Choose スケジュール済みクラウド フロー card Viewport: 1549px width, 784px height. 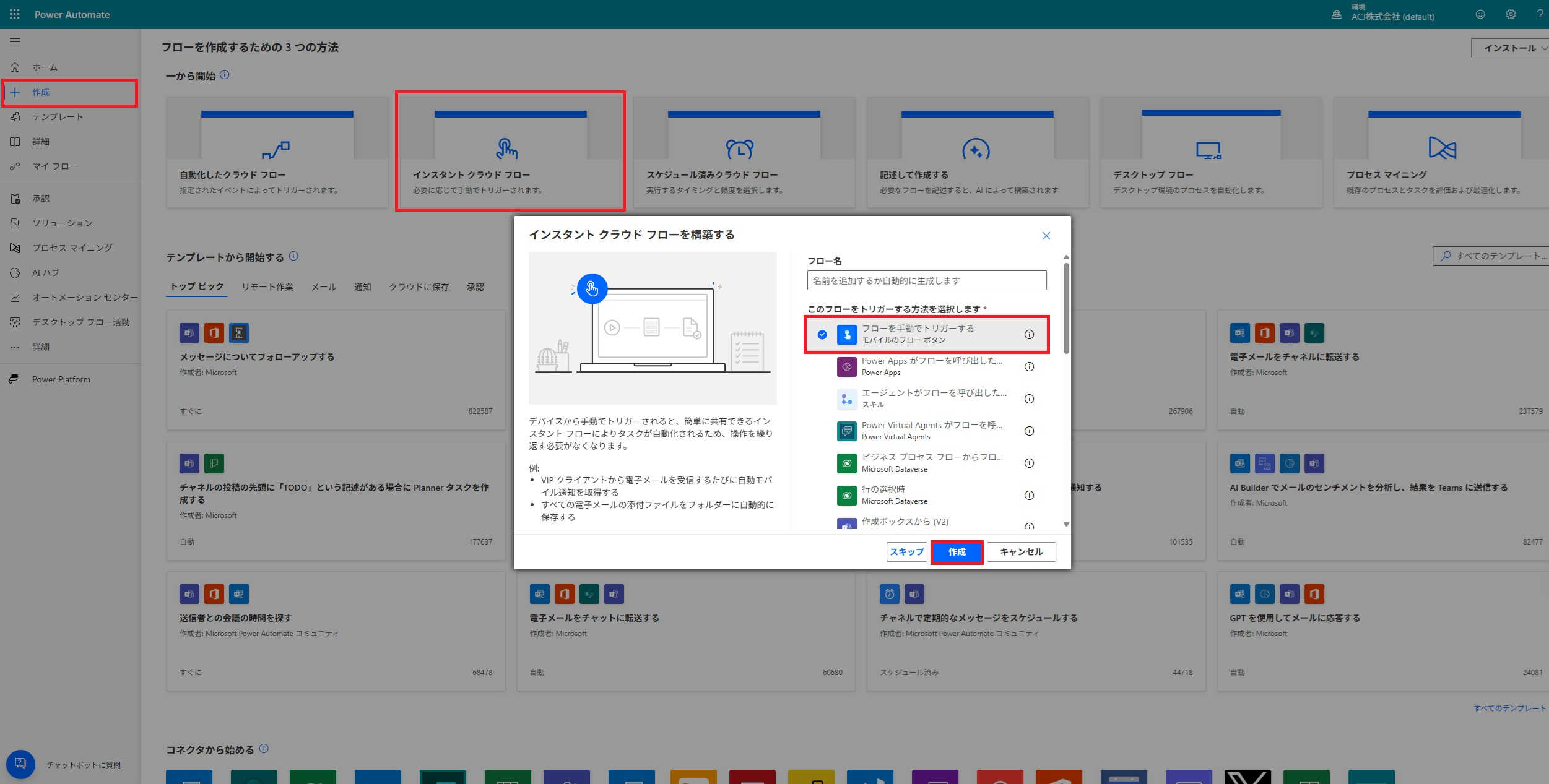[x=744, y=152]
